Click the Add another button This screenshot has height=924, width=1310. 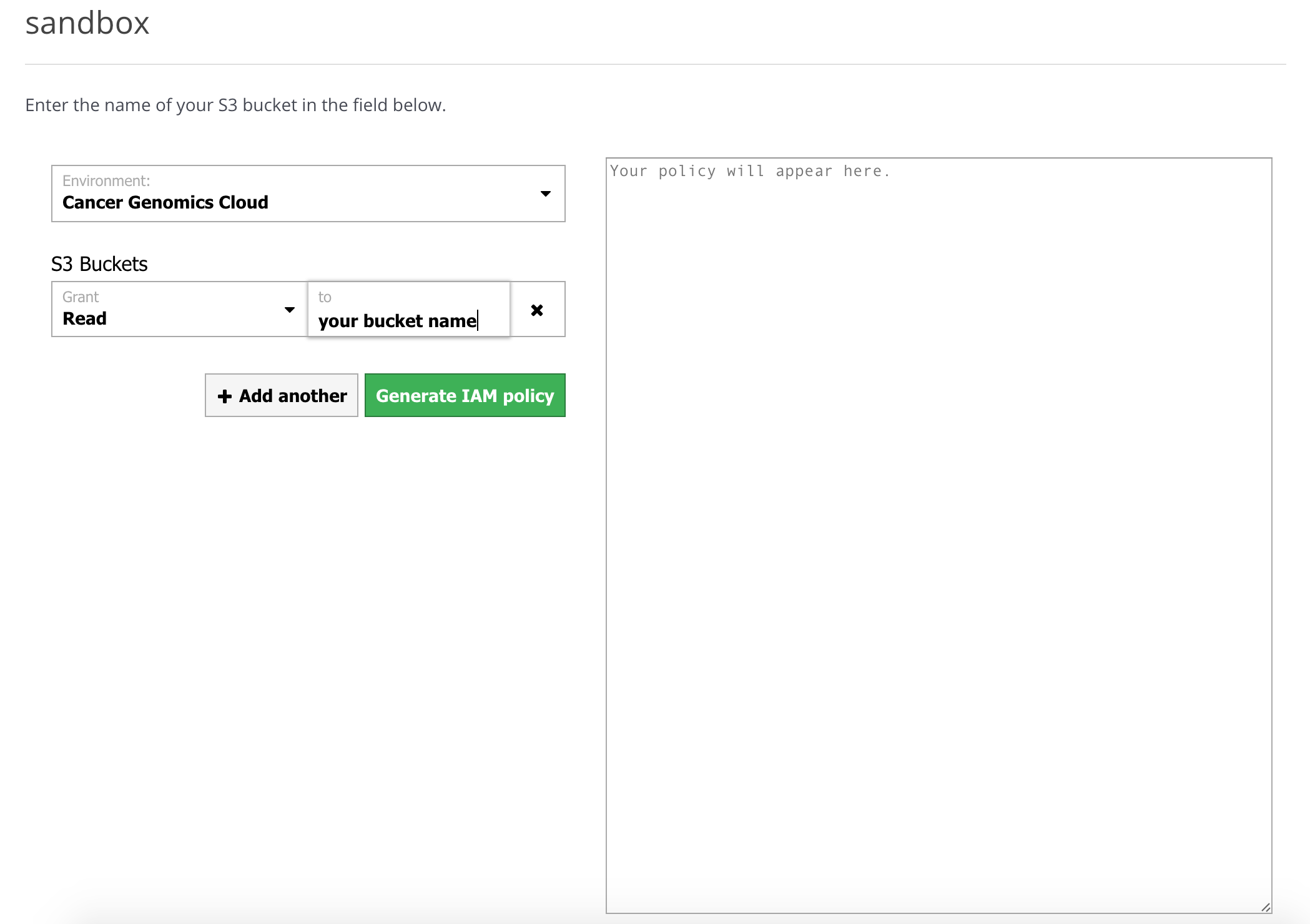coord(281,395)
